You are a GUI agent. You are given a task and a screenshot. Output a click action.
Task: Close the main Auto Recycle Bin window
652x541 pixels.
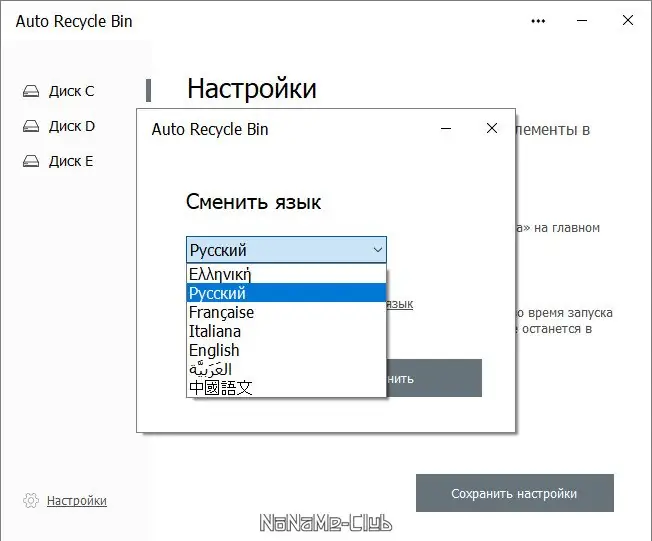click(628, 20)
